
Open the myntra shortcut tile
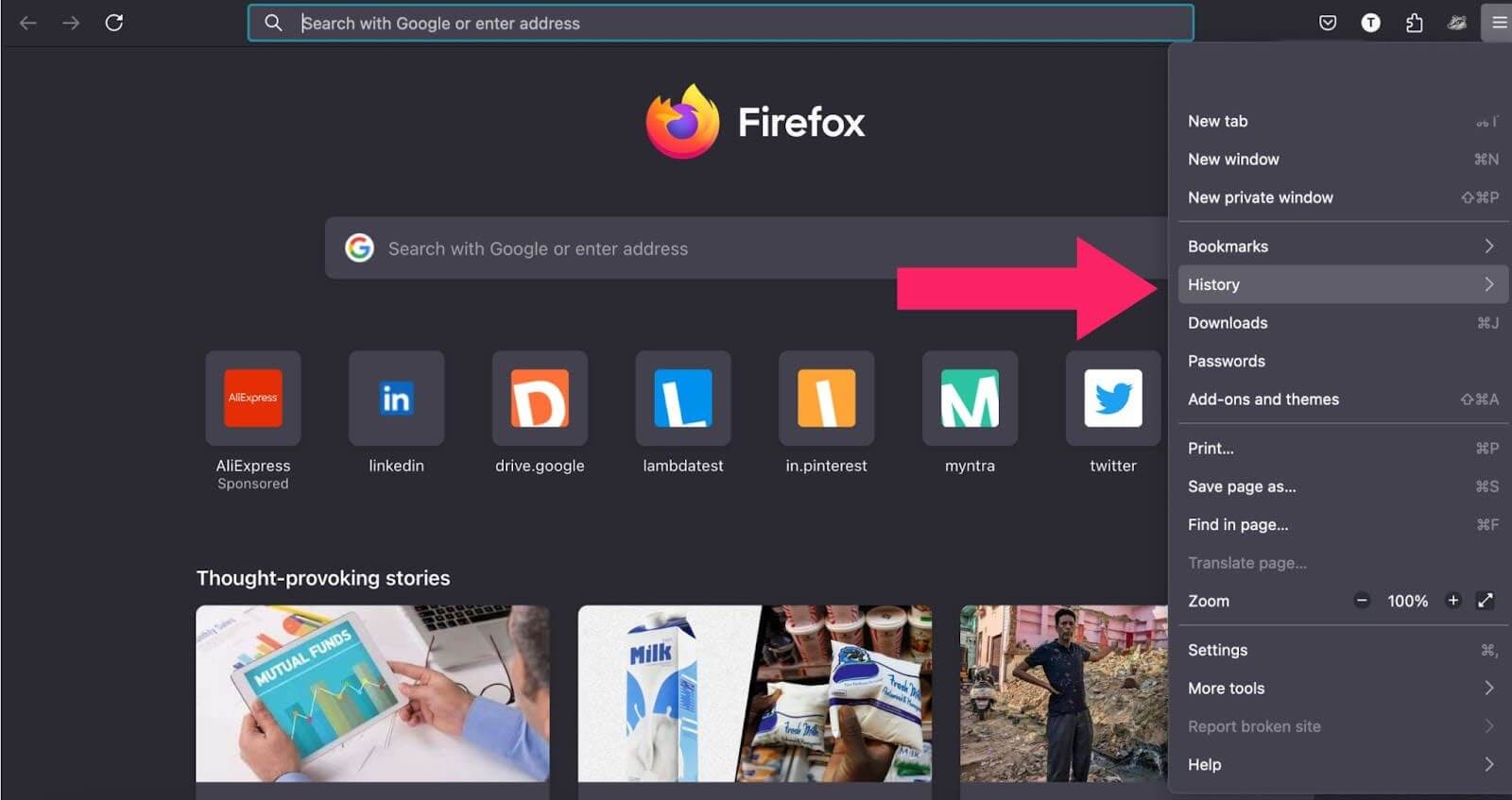coord(970,398)
